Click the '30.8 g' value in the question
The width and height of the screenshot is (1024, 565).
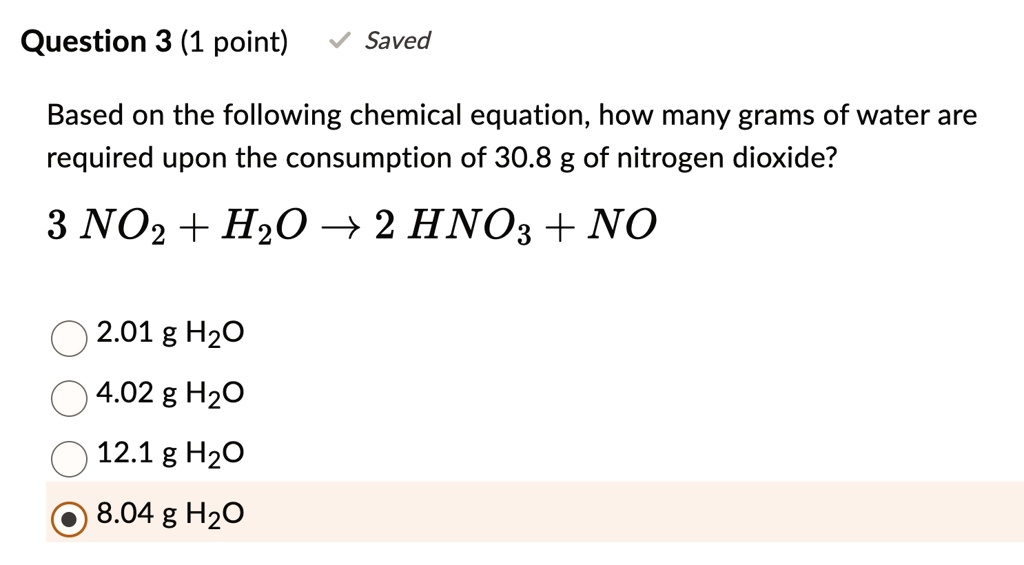[x=535, y=158]
